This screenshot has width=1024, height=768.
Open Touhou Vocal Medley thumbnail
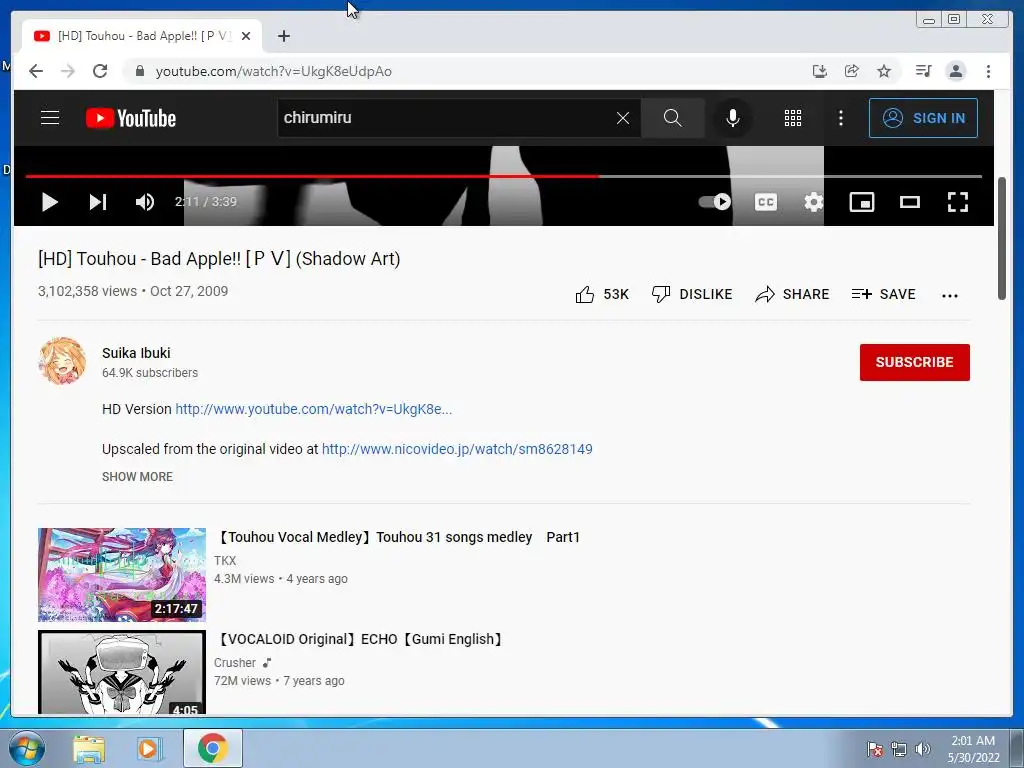121,575
